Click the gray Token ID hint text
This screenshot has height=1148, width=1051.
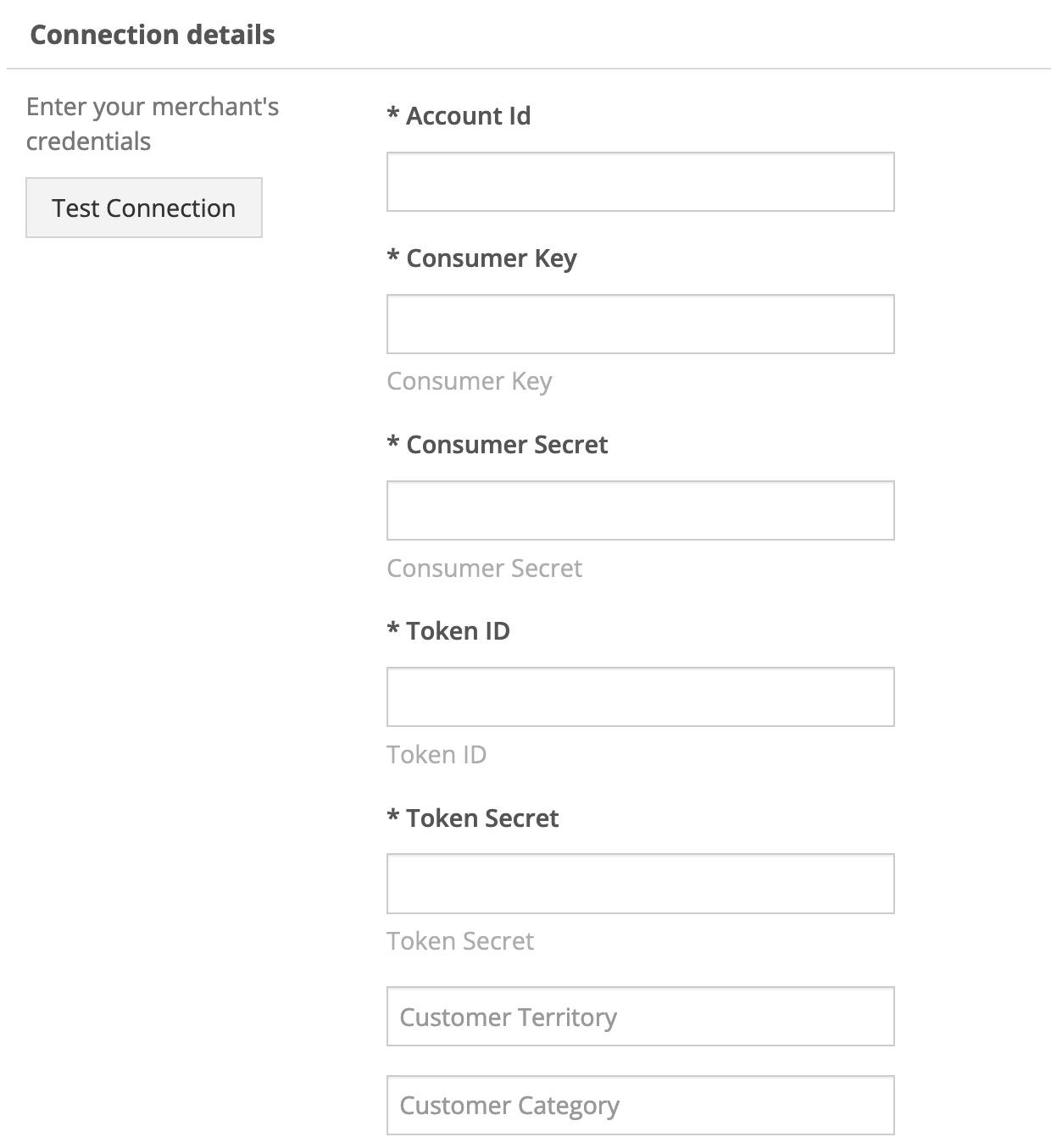point(437,754)
